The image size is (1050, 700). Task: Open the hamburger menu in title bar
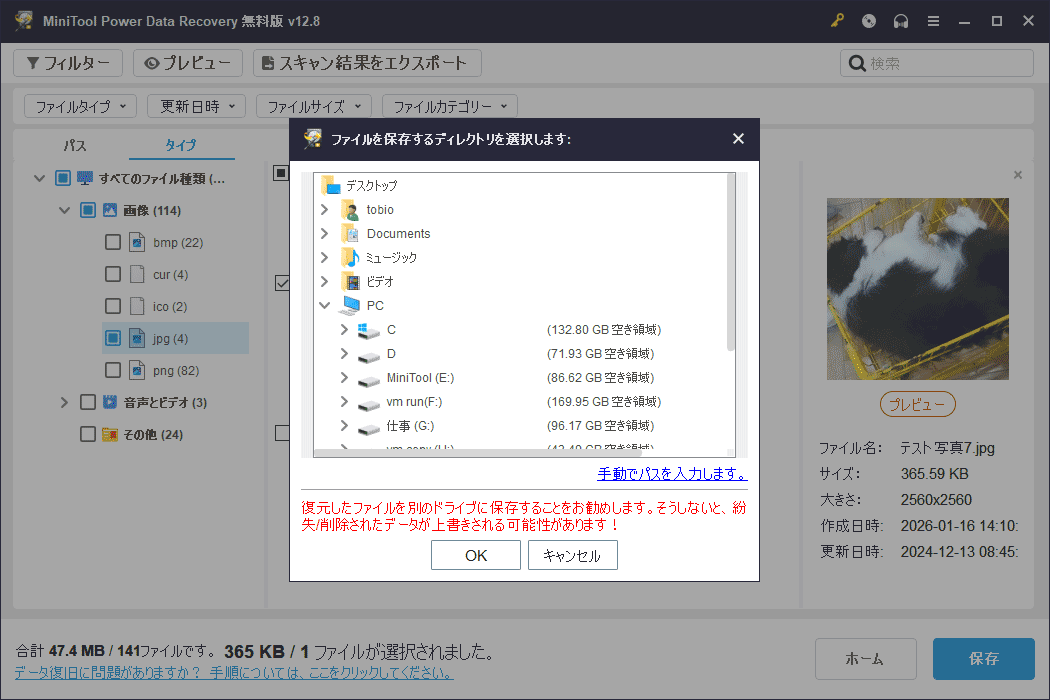click(933, 20)
